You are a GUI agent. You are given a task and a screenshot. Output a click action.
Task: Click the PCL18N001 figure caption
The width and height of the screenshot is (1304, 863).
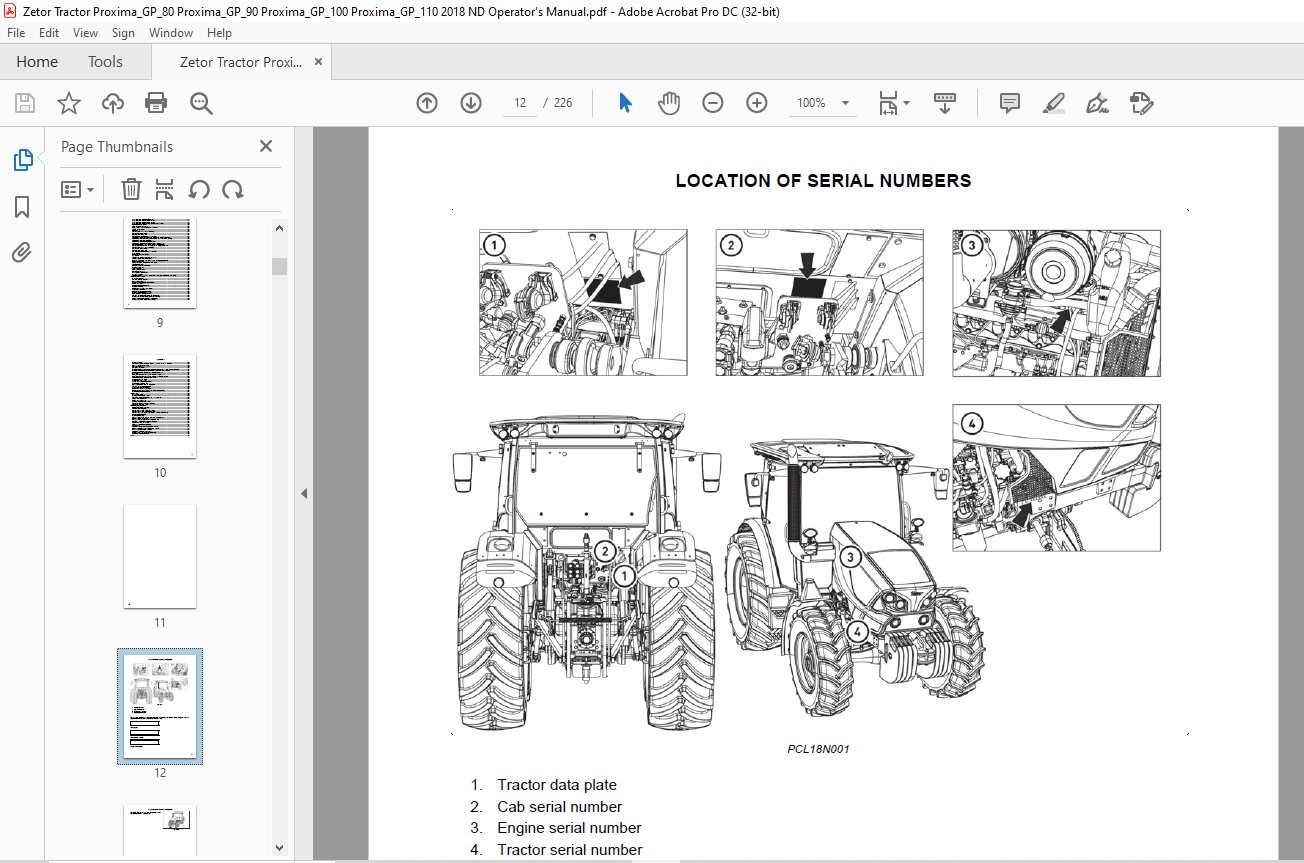point(818,749)
